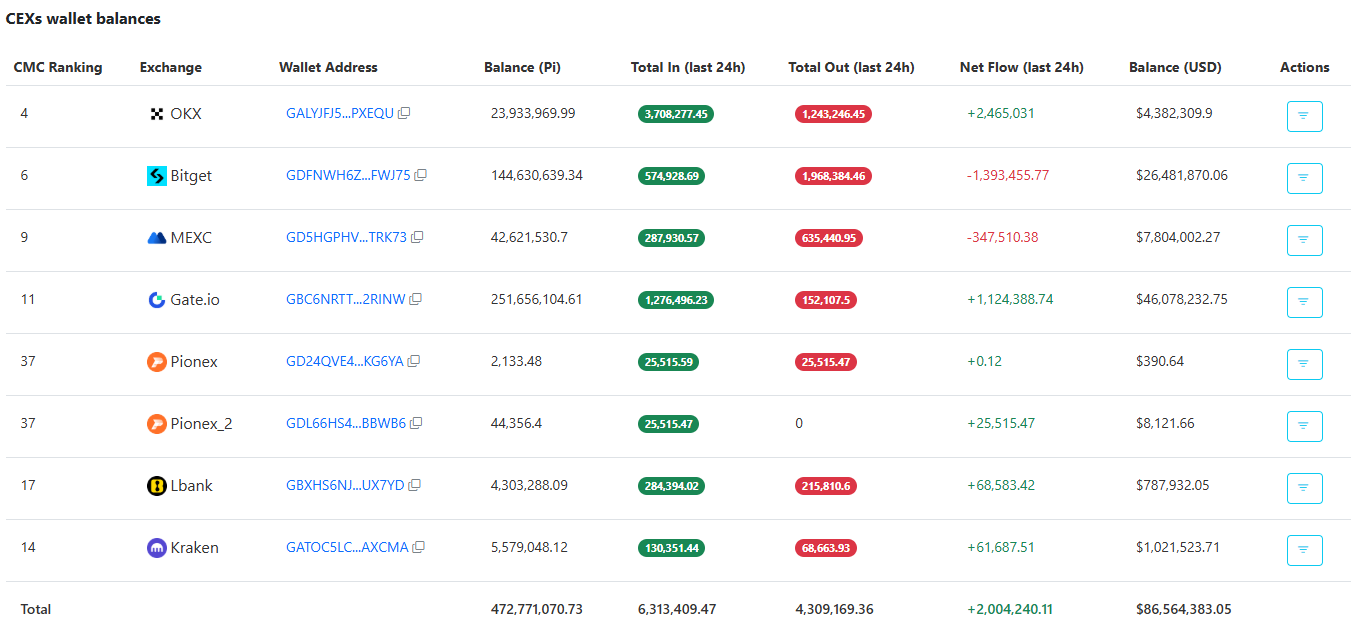Open Pionex_2 wallet link GDL66HS4...BBWB6
This screenshot has height=635, width=1351.
(346, 423)
